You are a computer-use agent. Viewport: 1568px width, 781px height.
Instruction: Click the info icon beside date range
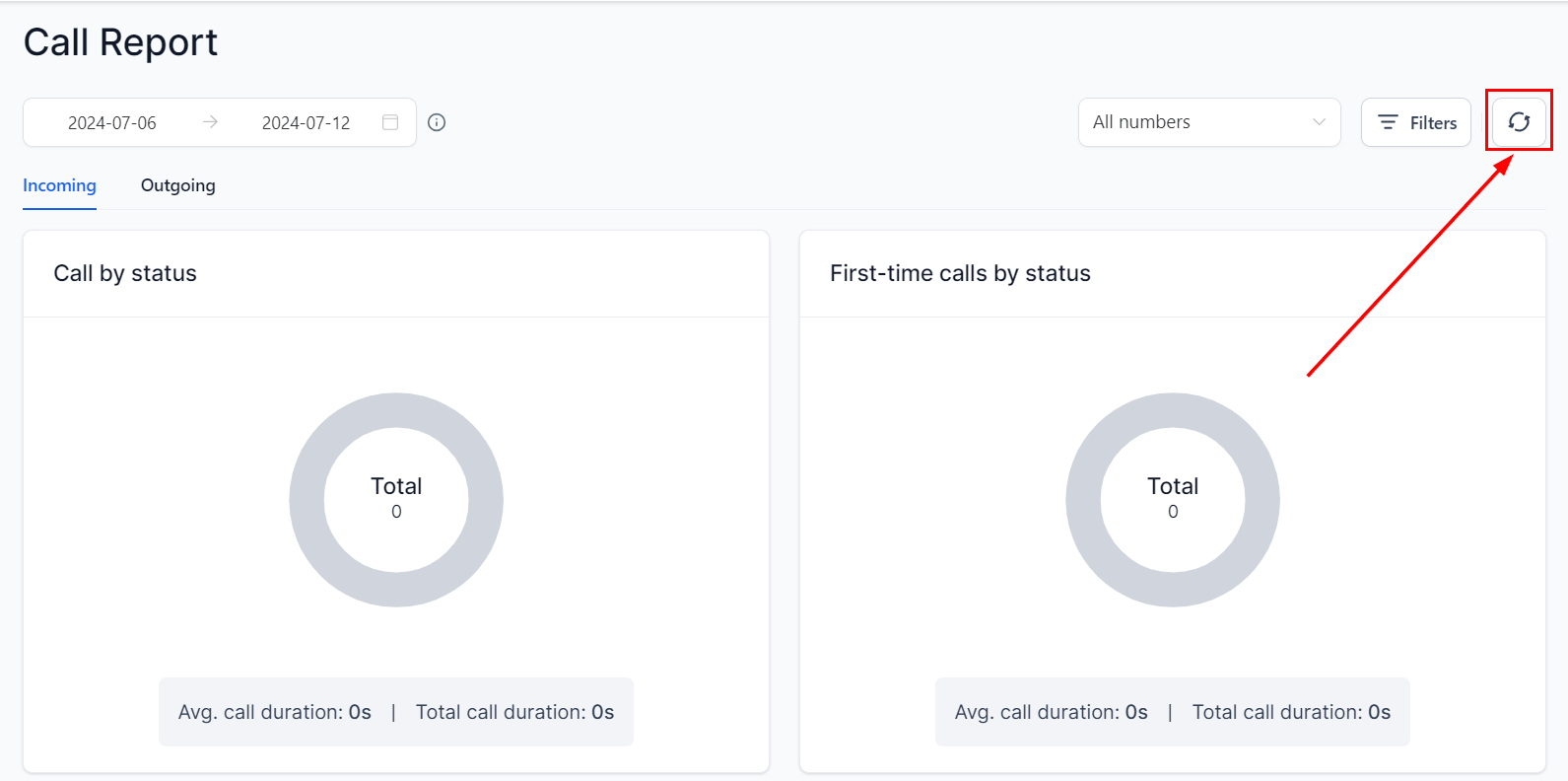437,122
